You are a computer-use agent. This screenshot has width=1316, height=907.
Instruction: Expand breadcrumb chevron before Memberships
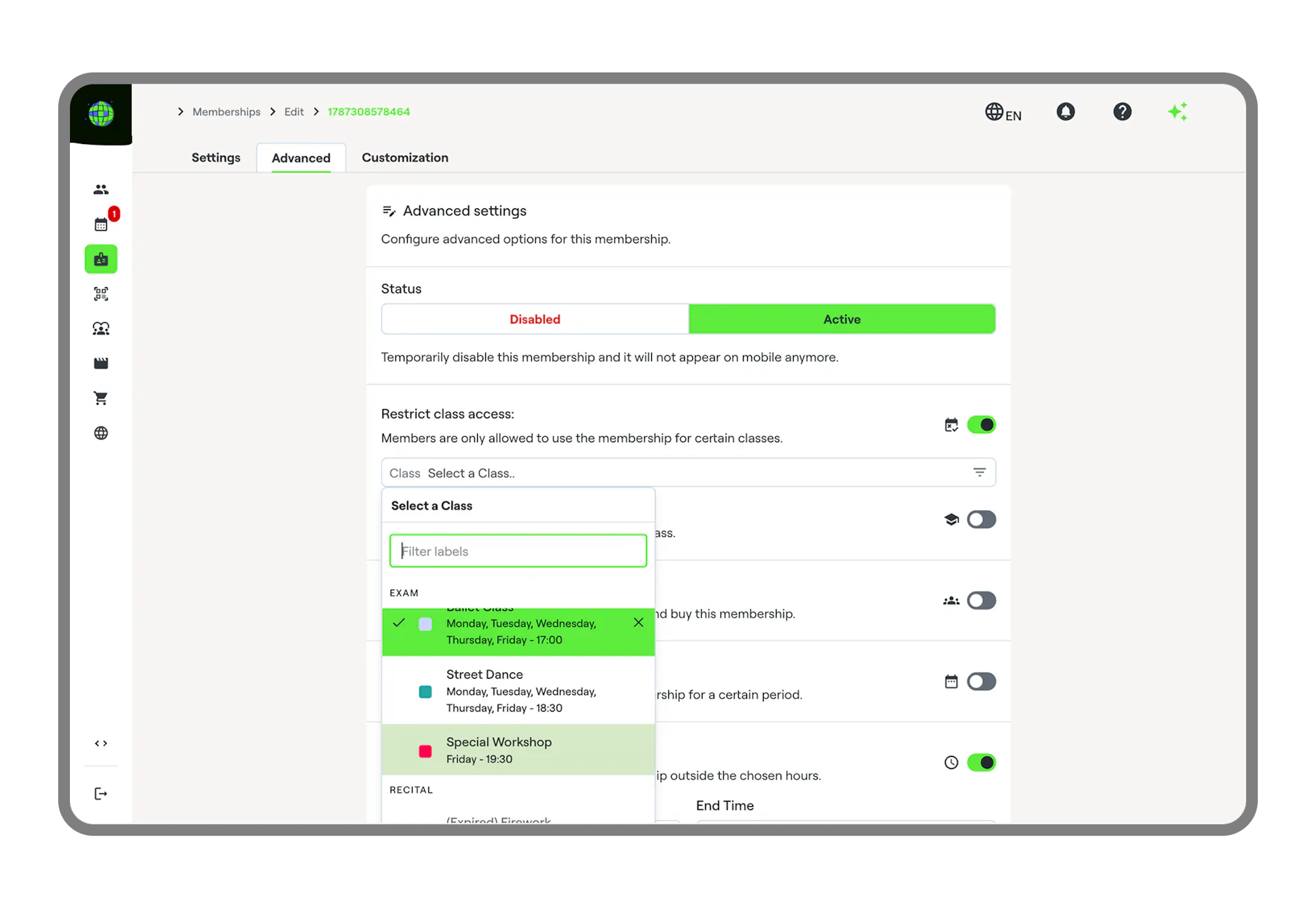(x=180, y=112)
